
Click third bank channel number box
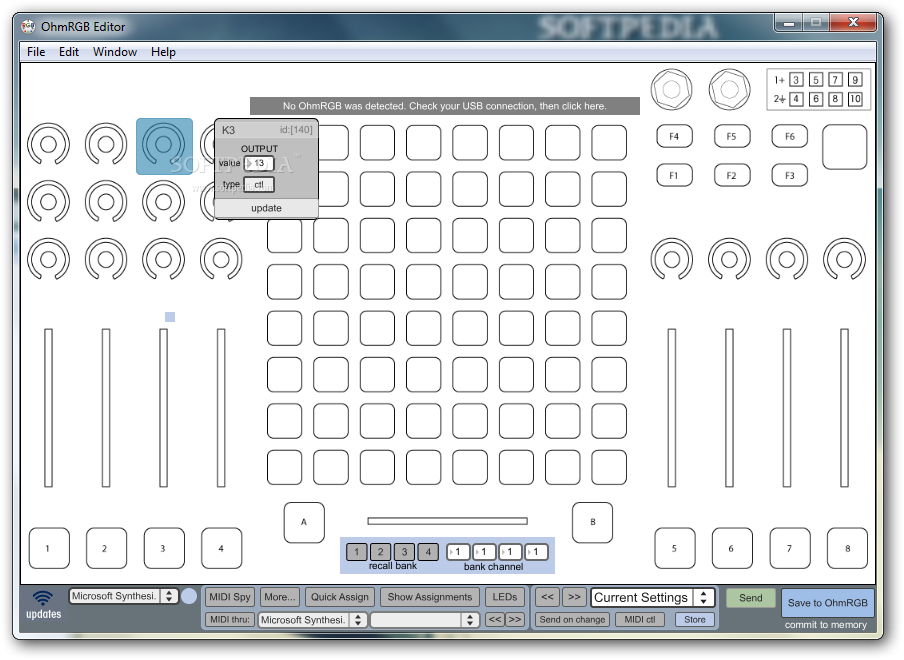coord(510,552)
